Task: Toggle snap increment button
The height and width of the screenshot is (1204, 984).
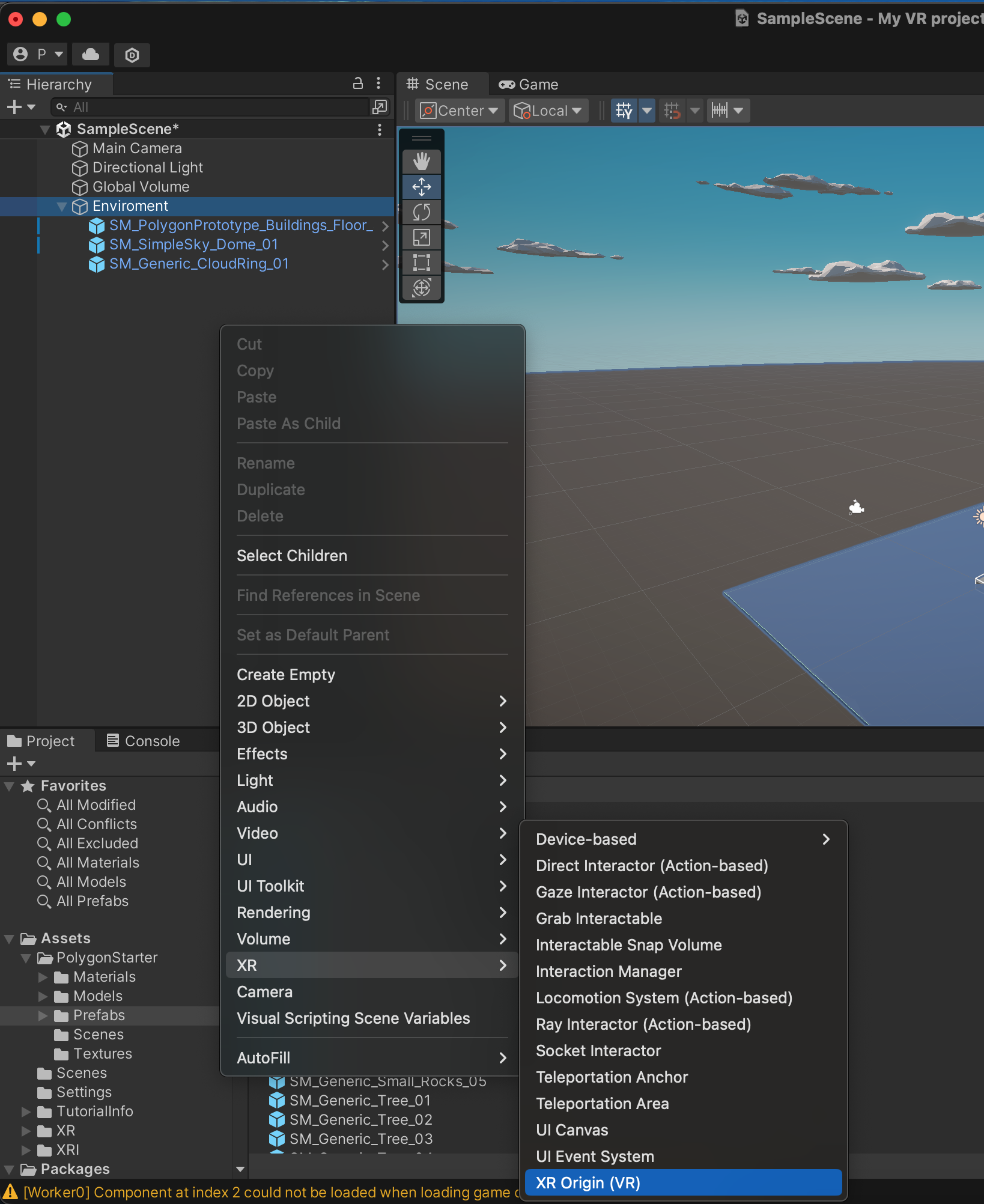Action: pos(672,111)
